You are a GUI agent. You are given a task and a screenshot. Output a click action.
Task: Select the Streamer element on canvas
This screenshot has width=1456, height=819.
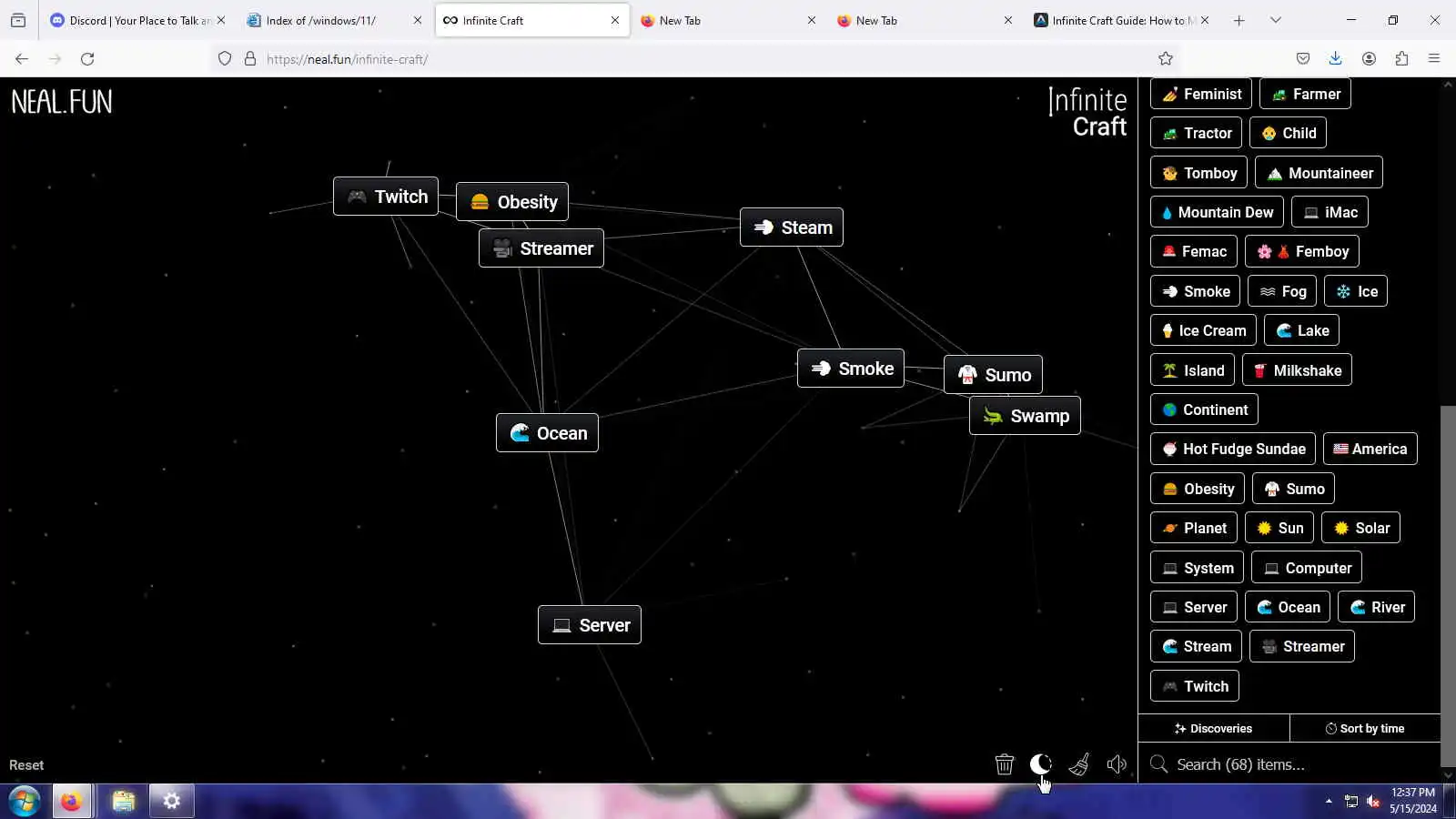541,248
